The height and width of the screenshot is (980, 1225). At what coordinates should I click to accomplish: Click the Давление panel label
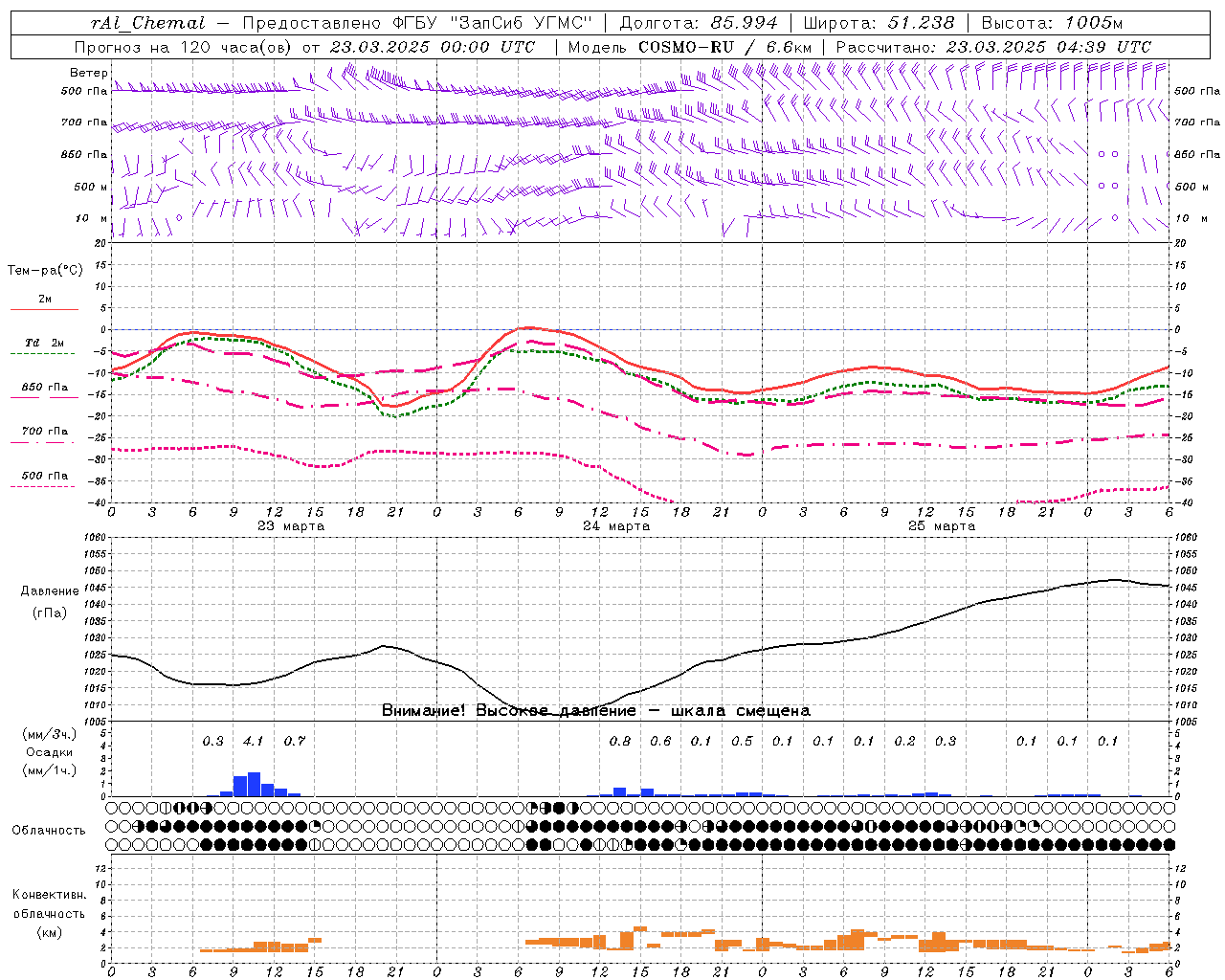[50, 591]
